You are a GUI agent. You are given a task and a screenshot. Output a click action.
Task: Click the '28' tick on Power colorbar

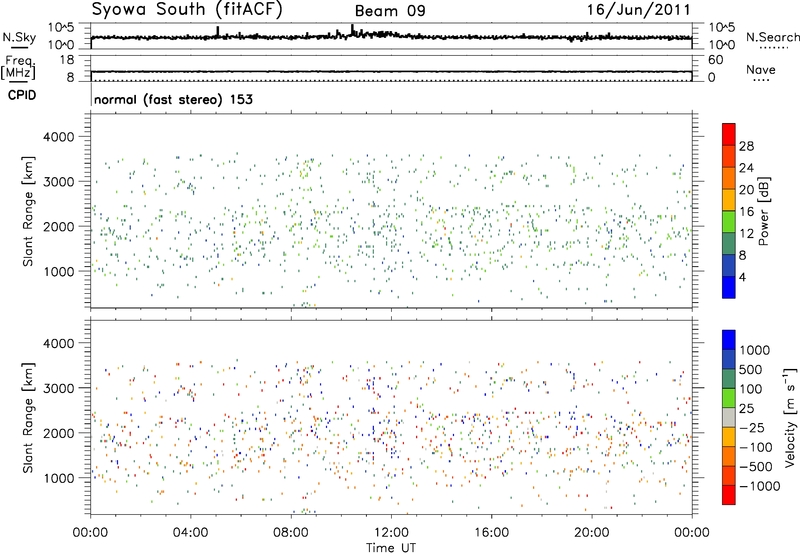click(746, 146)
